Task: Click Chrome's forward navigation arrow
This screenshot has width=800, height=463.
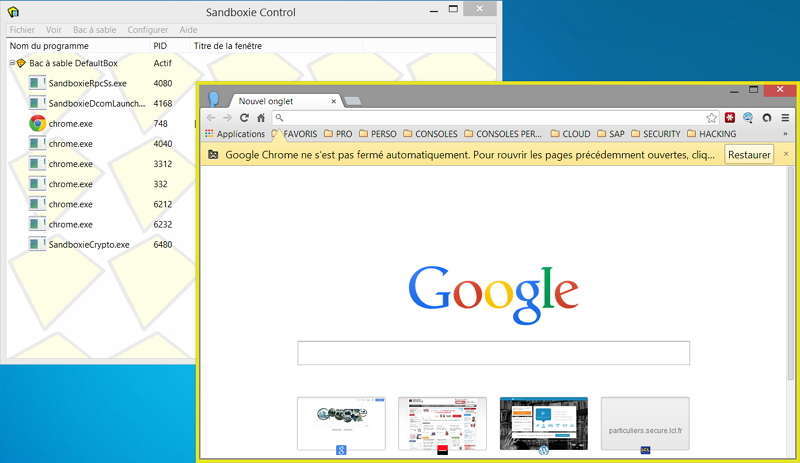Action: 228,118
